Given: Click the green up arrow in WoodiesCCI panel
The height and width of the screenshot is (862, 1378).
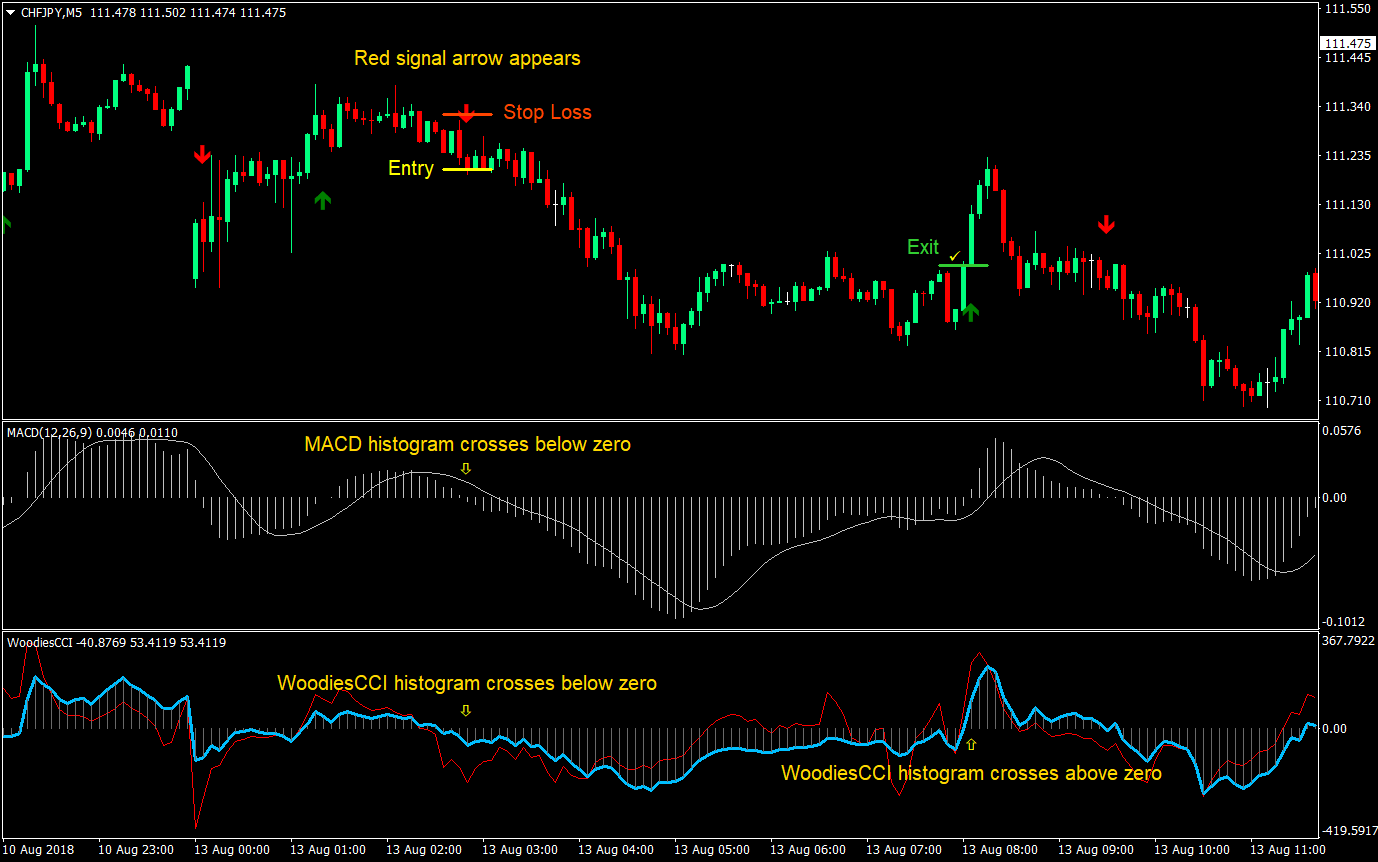Looking at the screenshot, I should pyautogui.click(x=970, y=743).
